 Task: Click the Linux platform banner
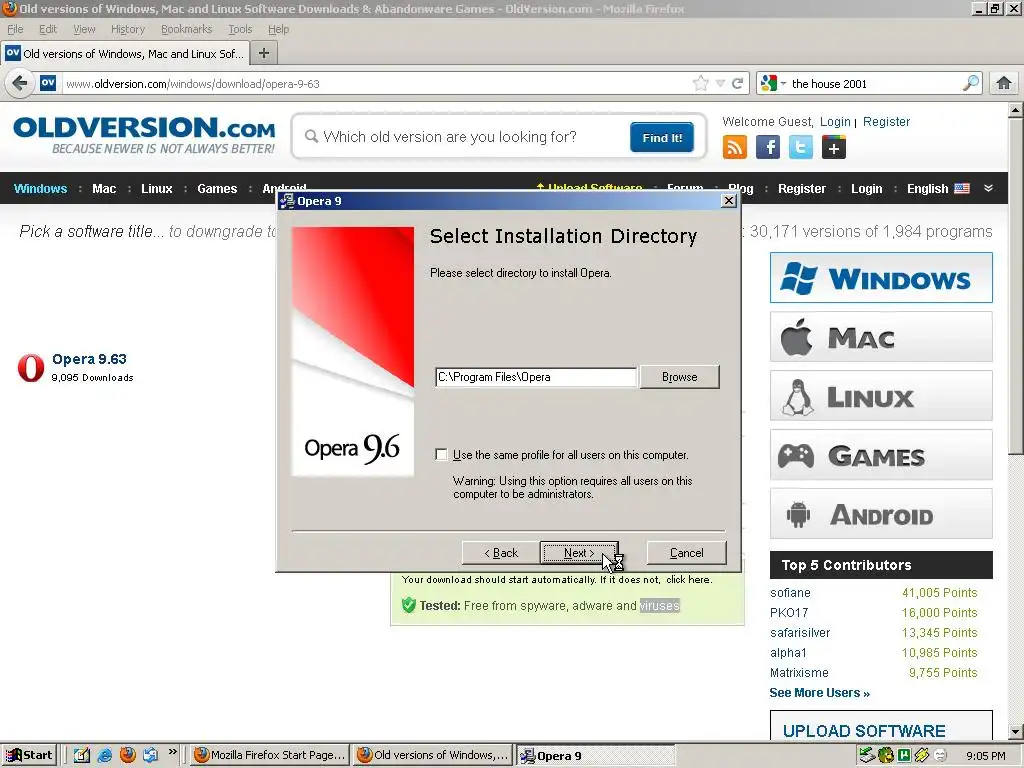[881, 396]
